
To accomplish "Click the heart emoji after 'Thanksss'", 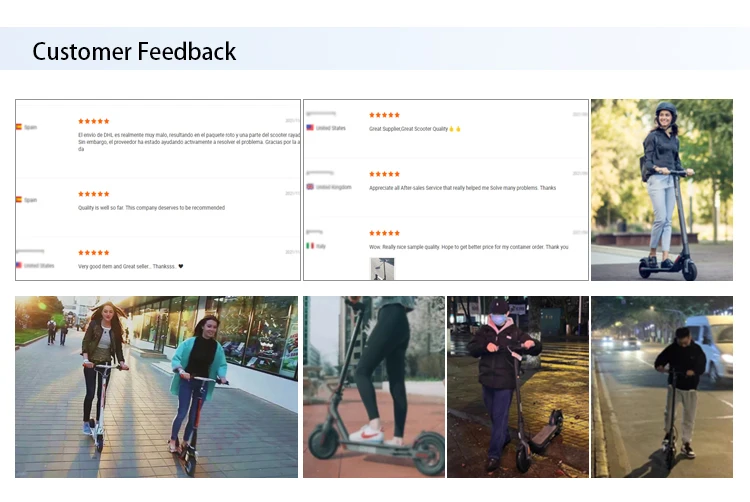I will point(181,266).
